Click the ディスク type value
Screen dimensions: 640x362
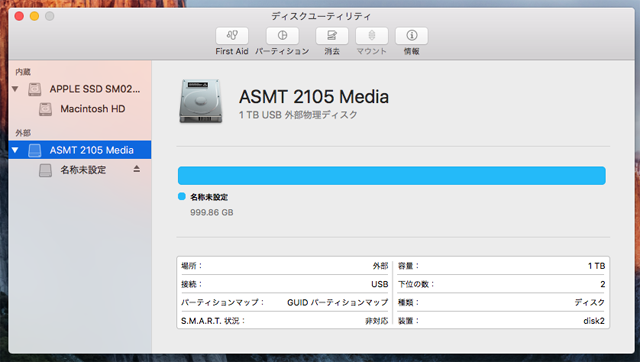589,302
